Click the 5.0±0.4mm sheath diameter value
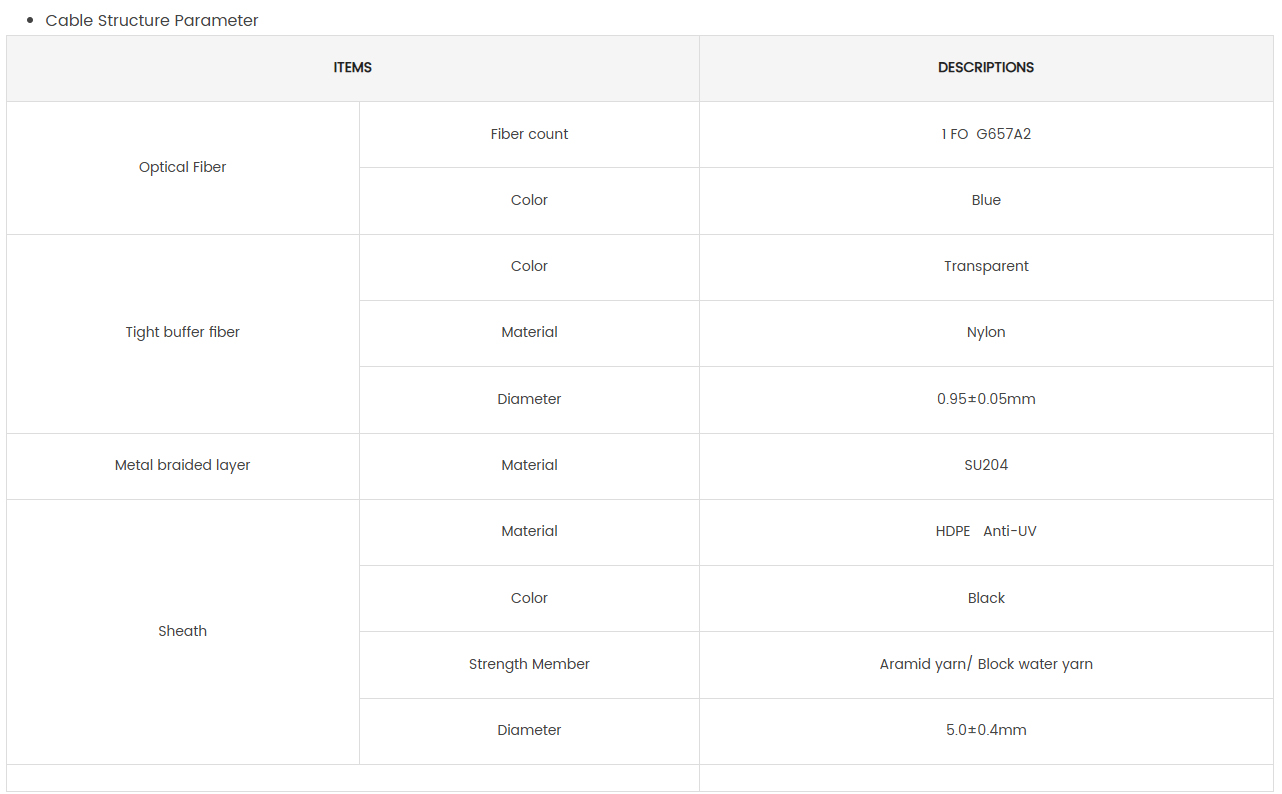This screenshot has height=794, width=1282. click(x=986, y=730)
